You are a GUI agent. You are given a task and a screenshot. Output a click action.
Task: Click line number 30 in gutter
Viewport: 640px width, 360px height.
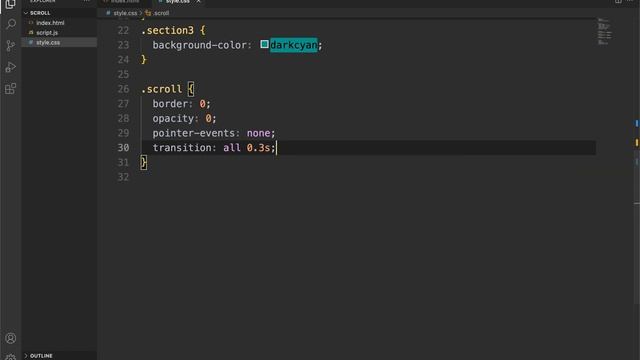click(123, 148)
